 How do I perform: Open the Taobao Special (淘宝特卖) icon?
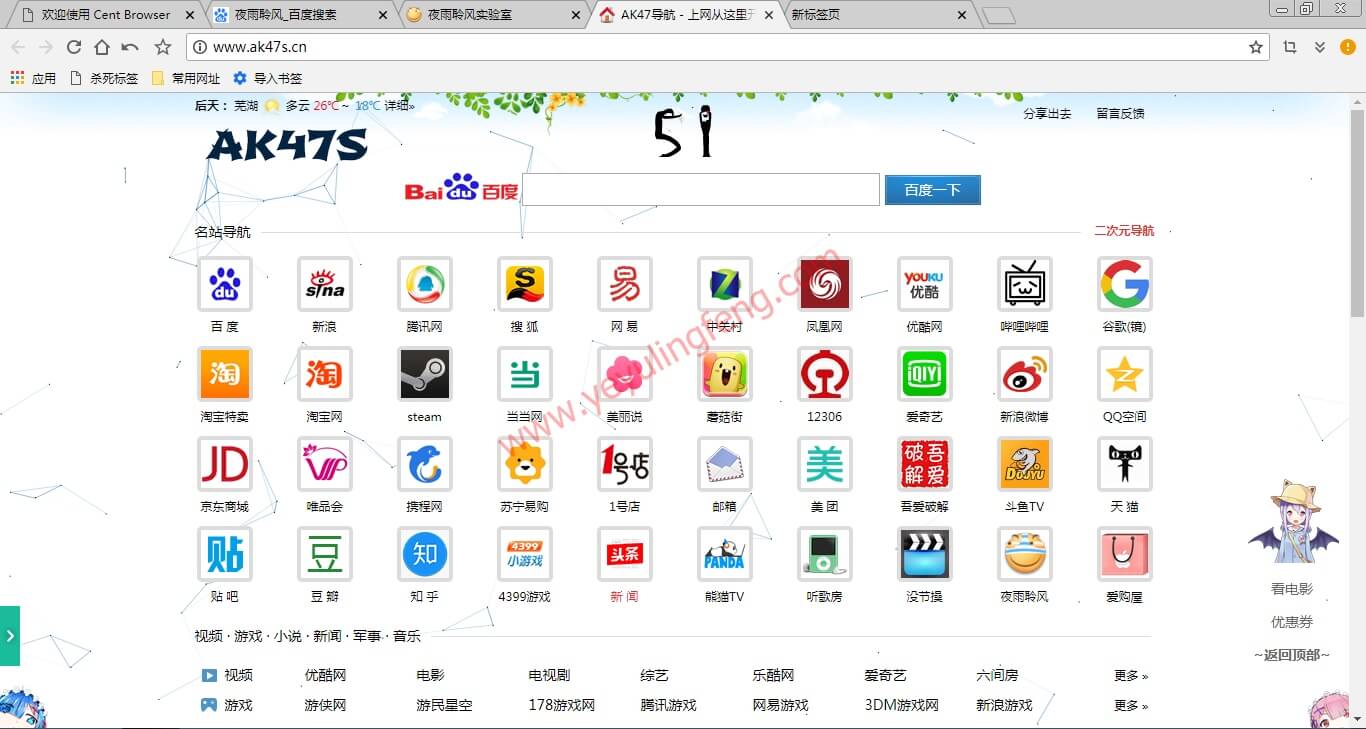225,374
